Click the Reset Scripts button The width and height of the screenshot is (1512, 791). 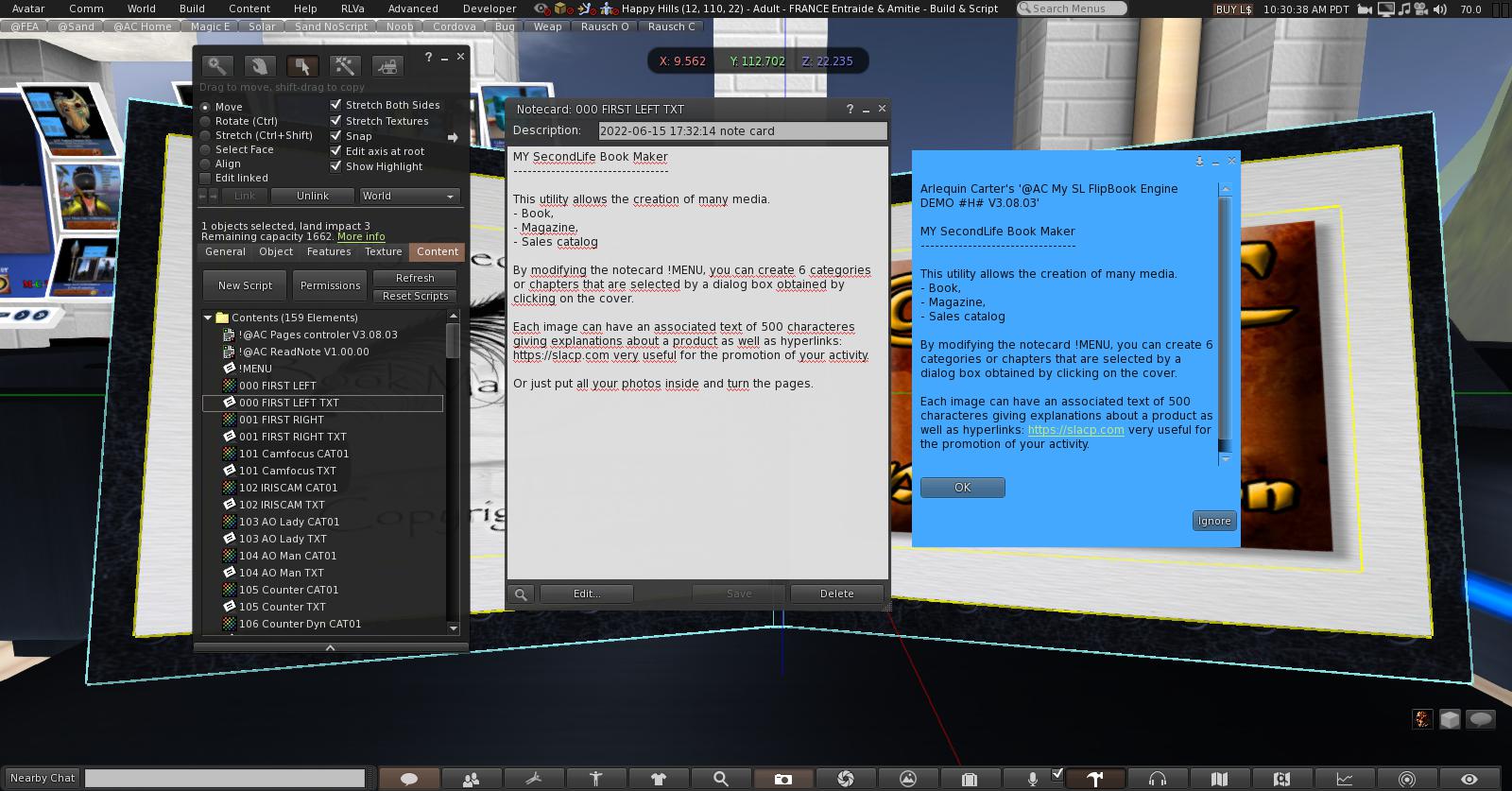click(415, 296)
